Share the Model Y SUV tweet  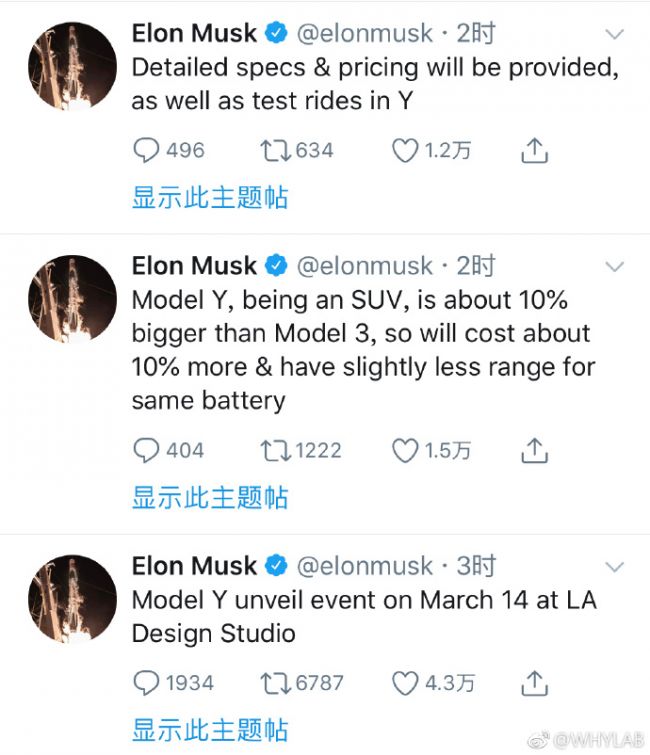point(535,451)
